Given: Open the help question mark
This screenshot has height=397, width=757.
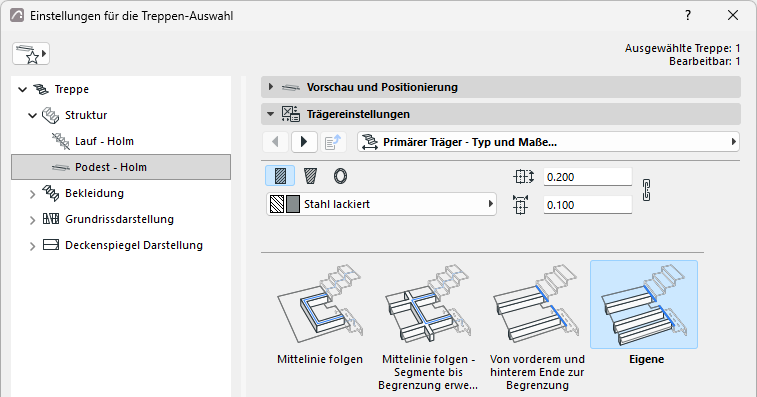Looking at the screenshot, I should pos(687,15).
